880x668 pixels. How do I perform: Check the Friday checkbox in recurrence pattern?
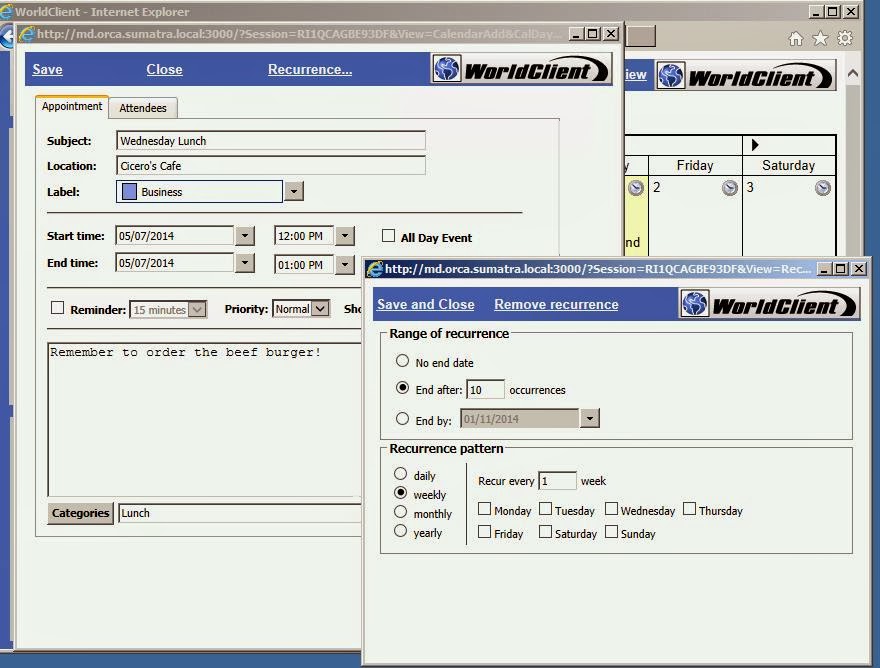pyautogui.click(x=484, y=532)
